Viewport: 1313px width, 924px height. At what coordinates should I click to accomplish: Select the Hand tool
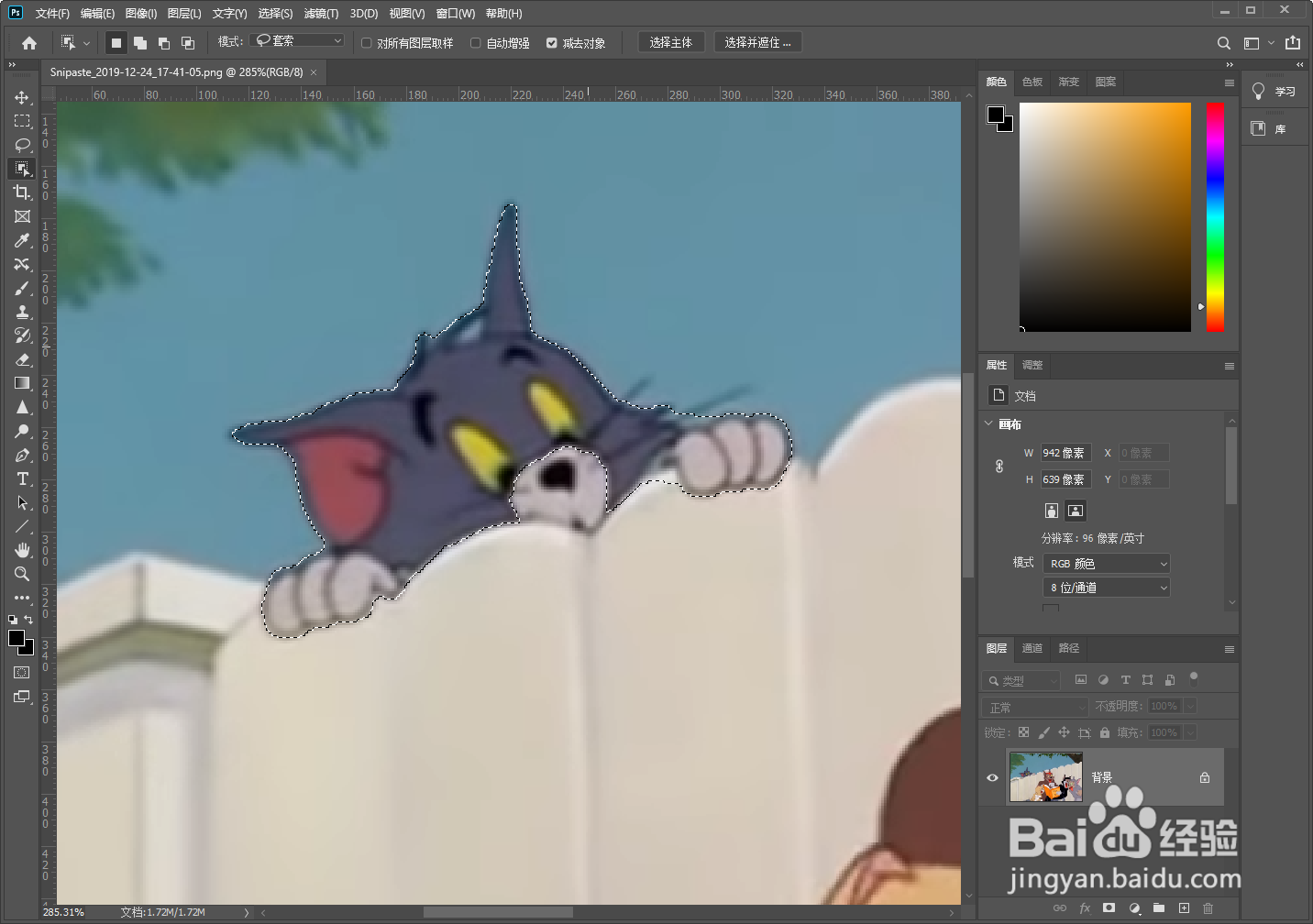(22, 550)
